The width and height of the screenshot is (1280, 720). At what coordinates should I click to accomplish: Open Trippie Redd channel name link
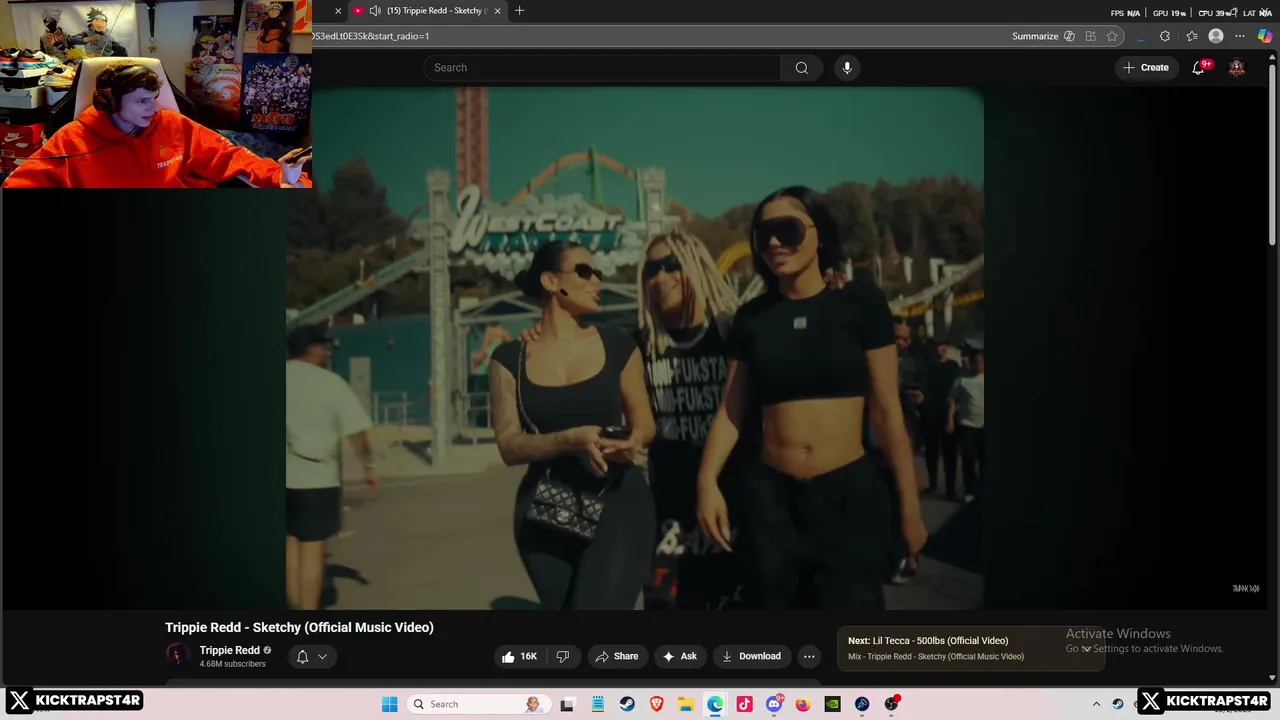[229, 650]
